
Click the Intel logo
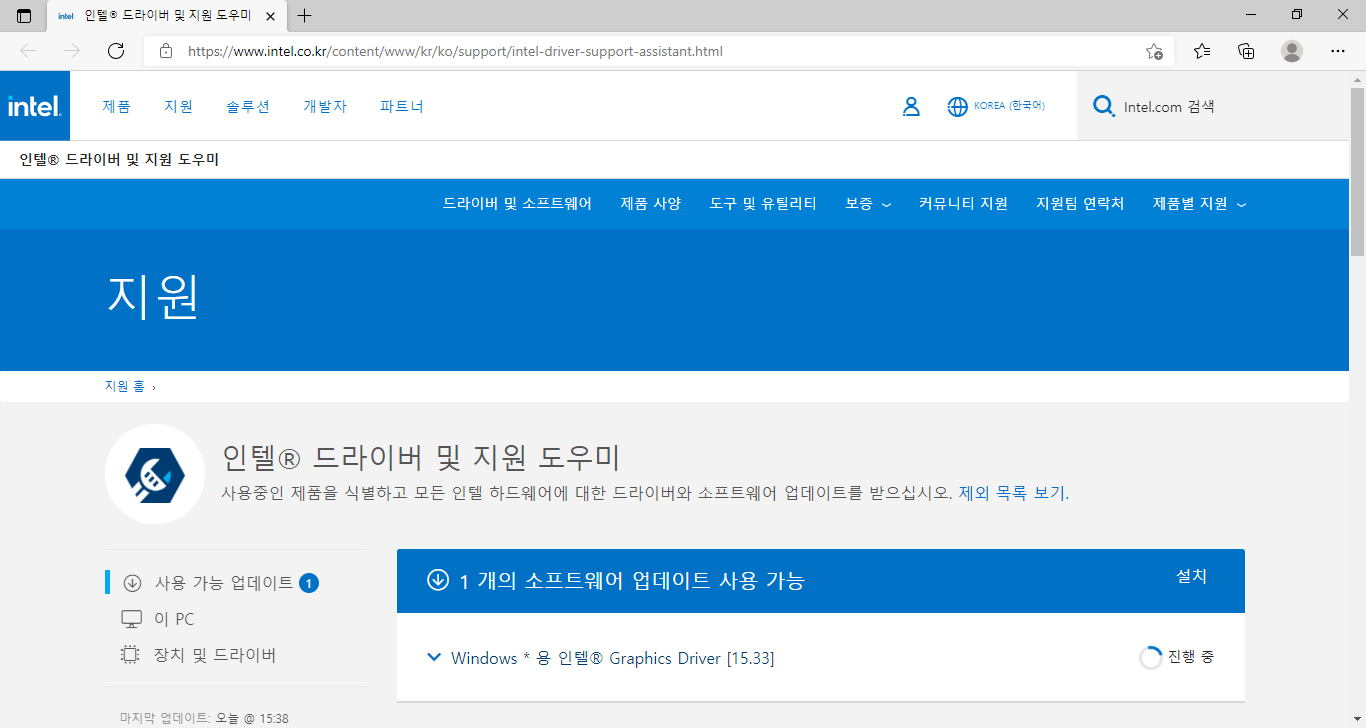tap(35, 106)
